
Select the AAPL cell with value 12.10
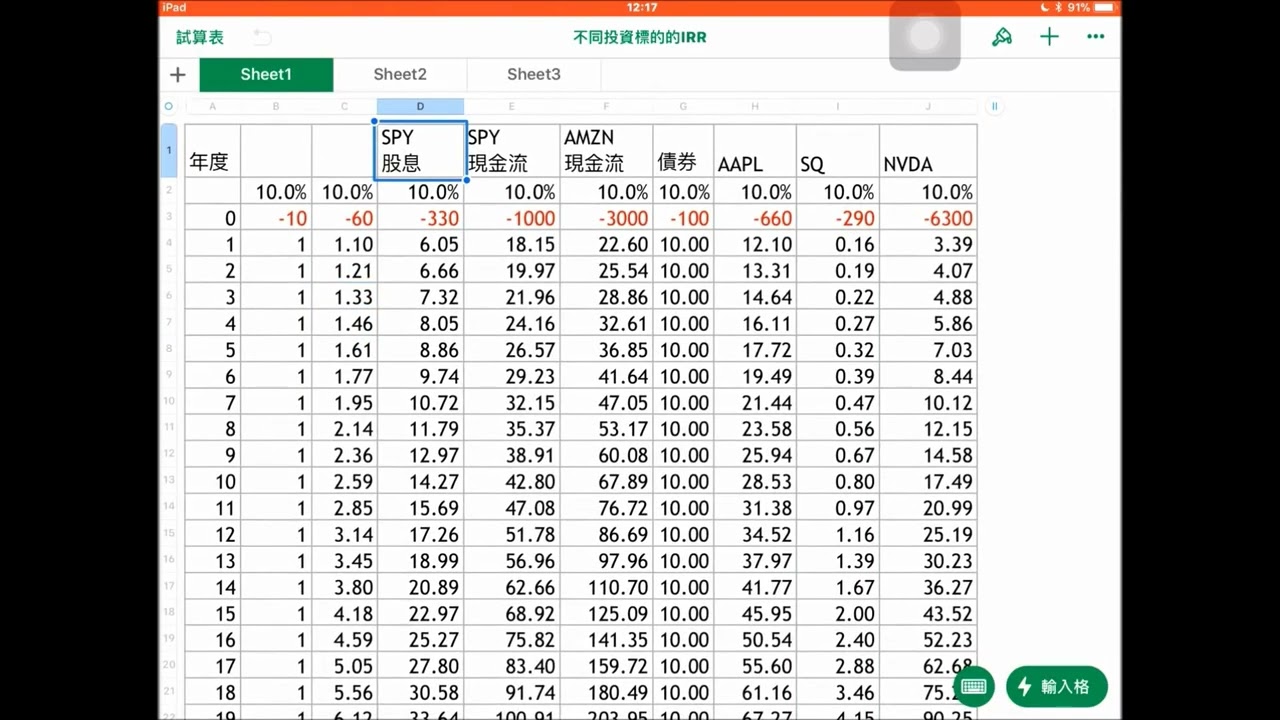(755, 244)
